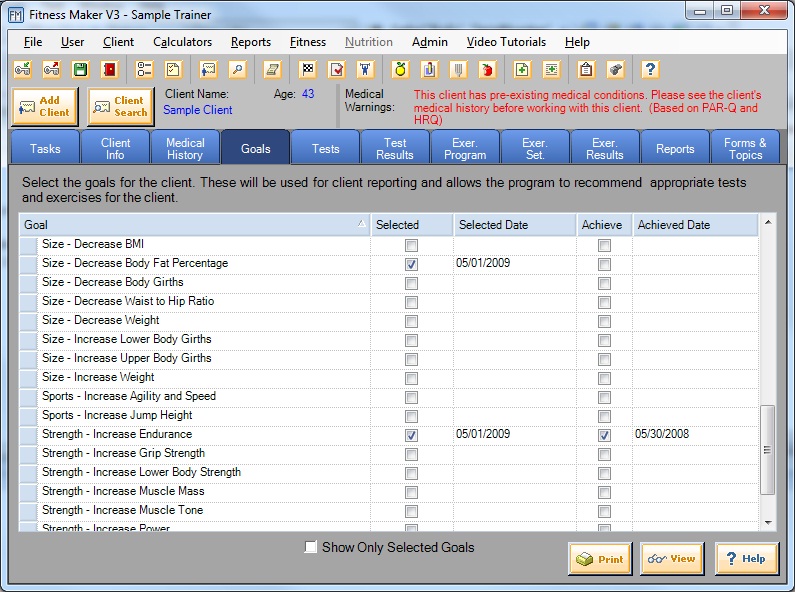Open the Client menu

[x=118, y=42]
